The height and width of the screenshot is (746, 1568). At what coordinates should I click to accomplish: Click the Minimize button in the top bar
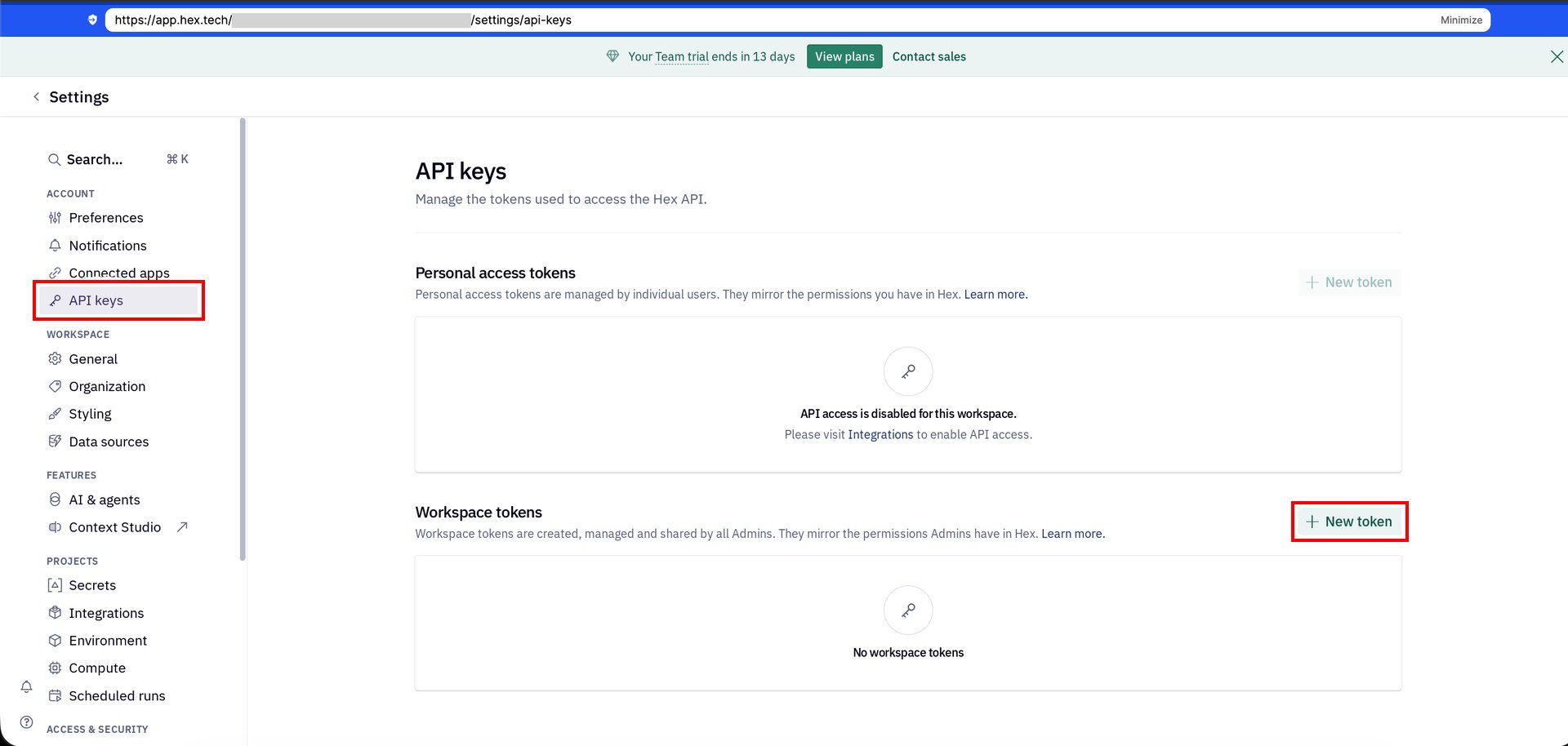pos(1461,20)
